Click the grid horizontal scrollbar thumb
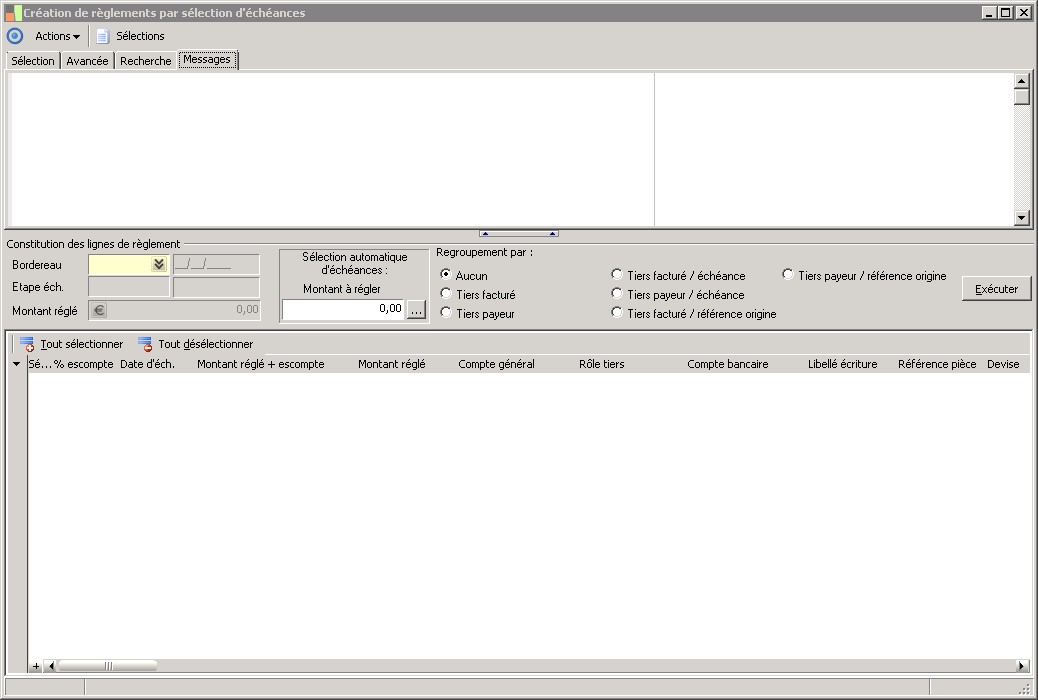This screenshot has width=1038, height=700. tap(107, 666)
